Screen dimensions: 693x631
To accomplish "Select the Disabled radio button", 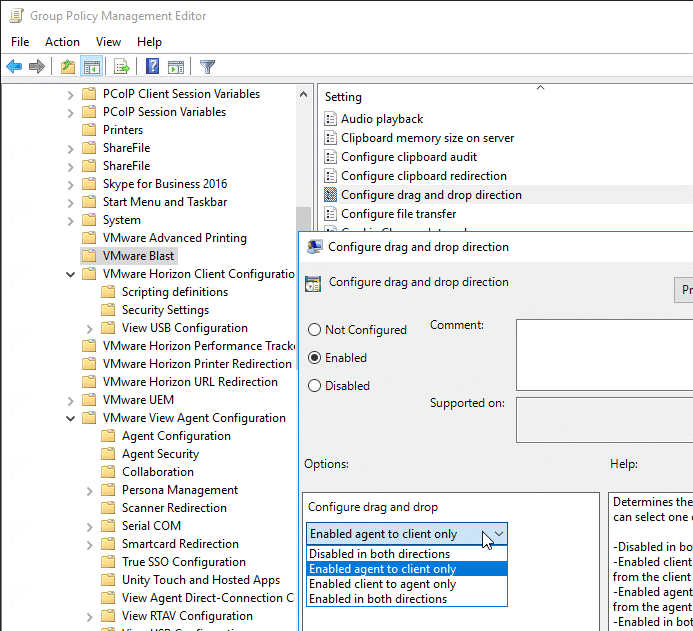I will pyautogui.click(x=314, y=385).
